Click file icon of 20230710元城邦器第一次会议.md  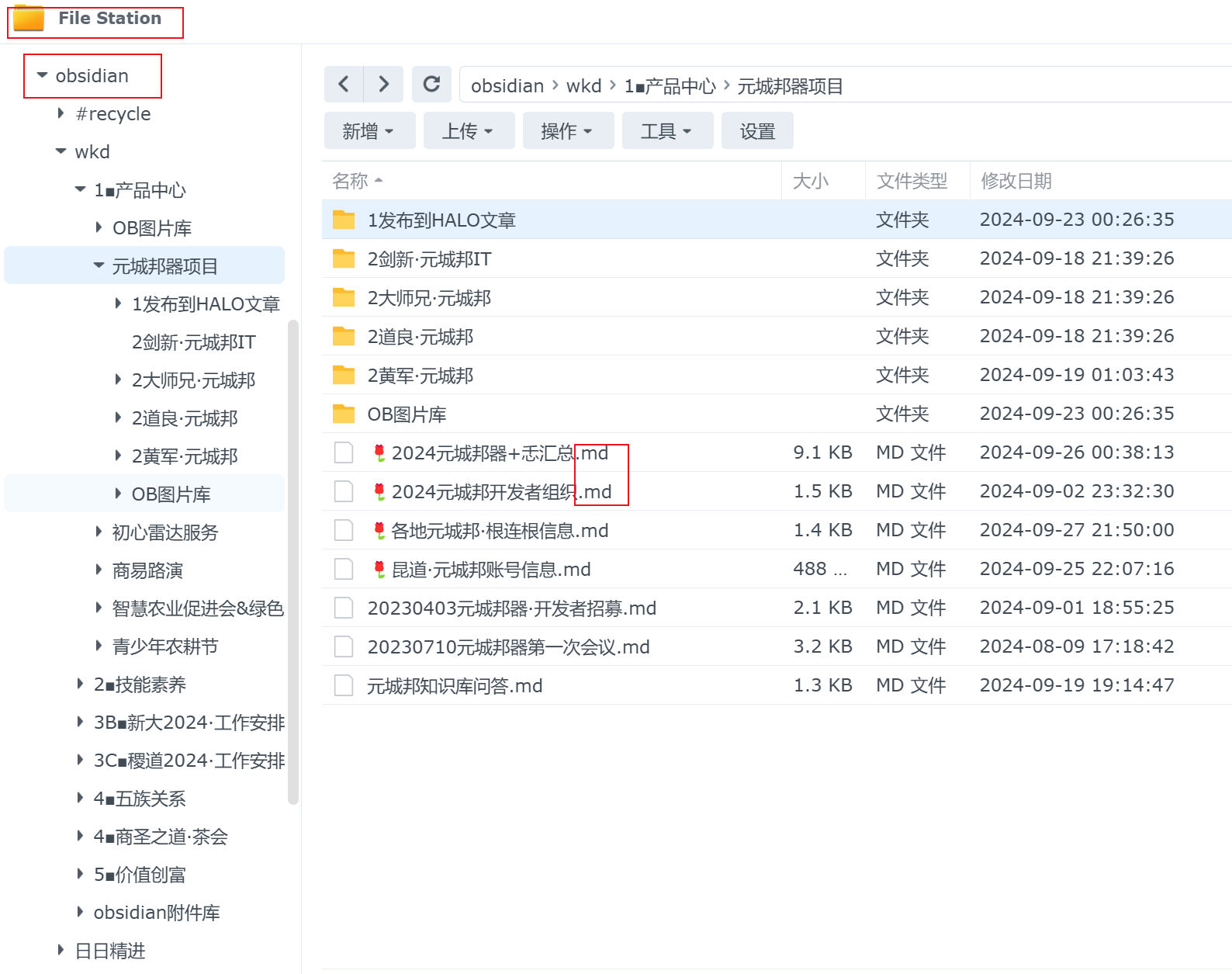344,646
